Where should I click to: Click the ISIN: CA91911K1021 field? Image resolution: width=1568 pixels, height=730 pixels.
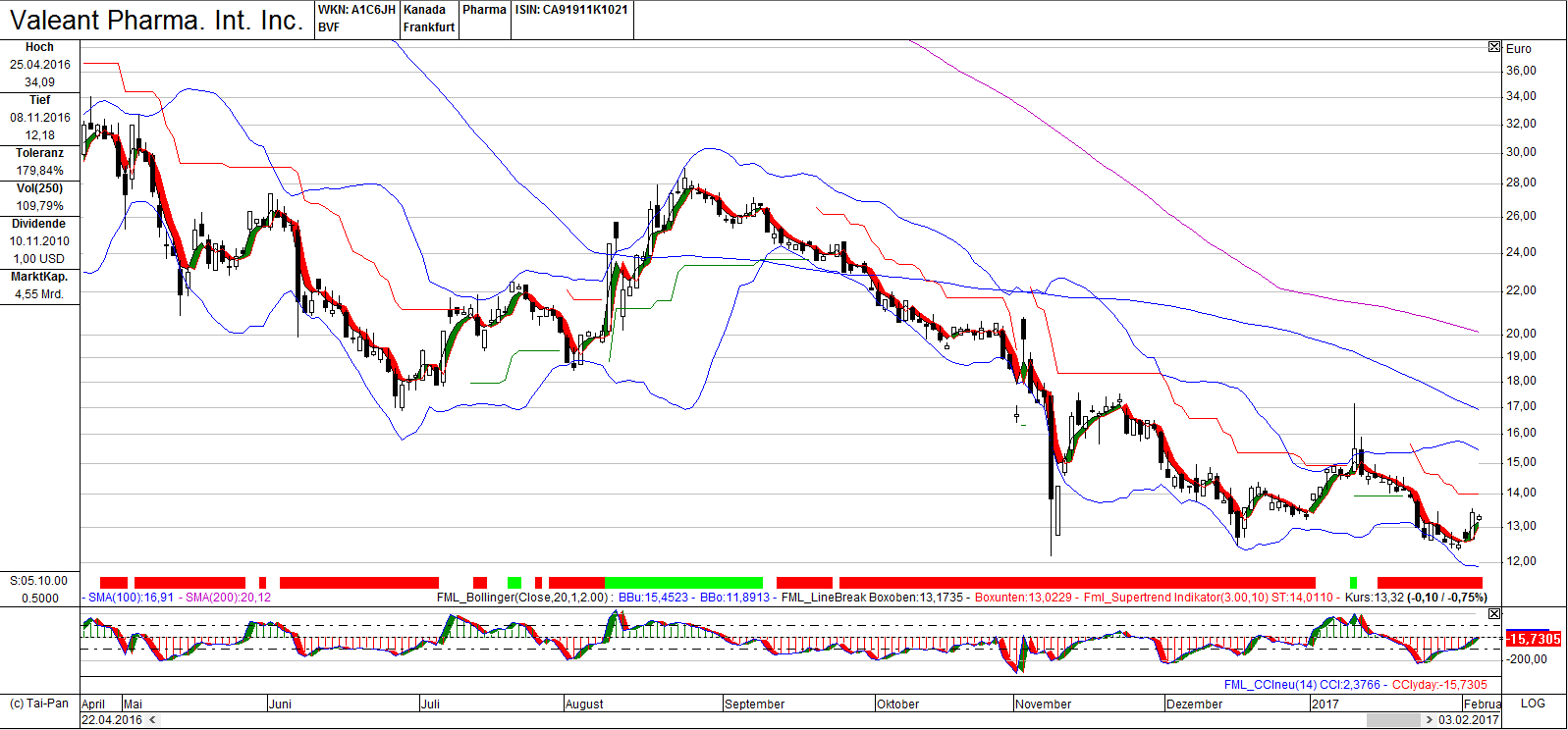coord(571,10)
